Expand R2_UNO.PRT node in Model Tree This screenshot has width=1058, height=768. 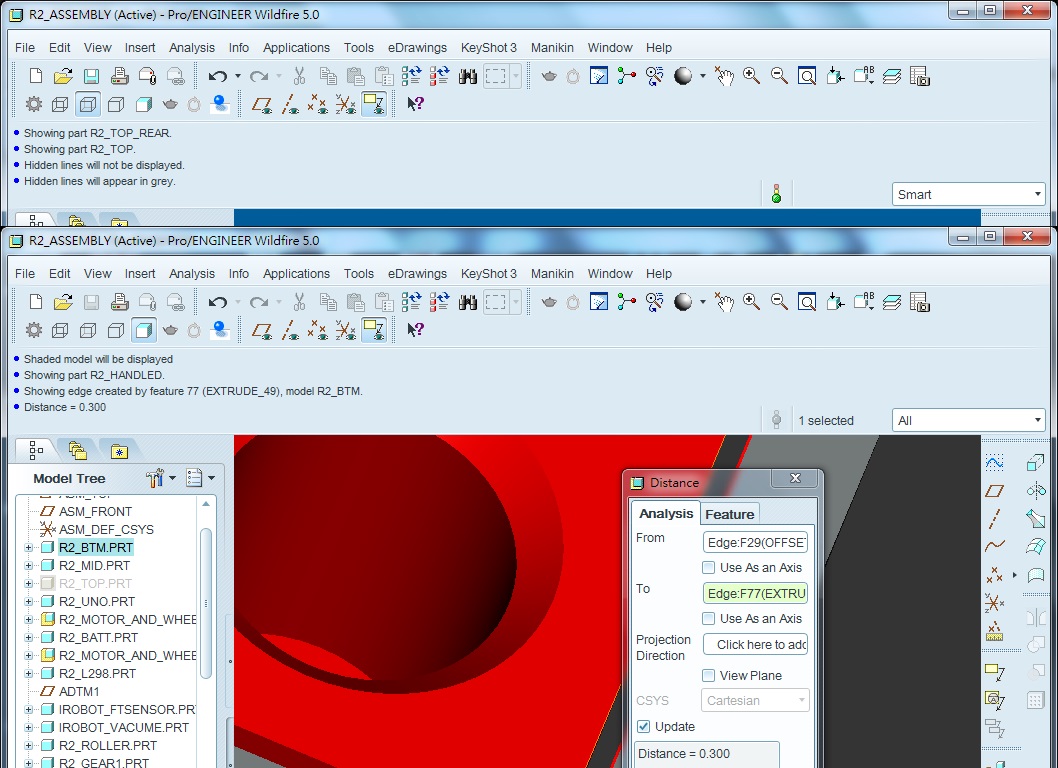pos(28,601)
